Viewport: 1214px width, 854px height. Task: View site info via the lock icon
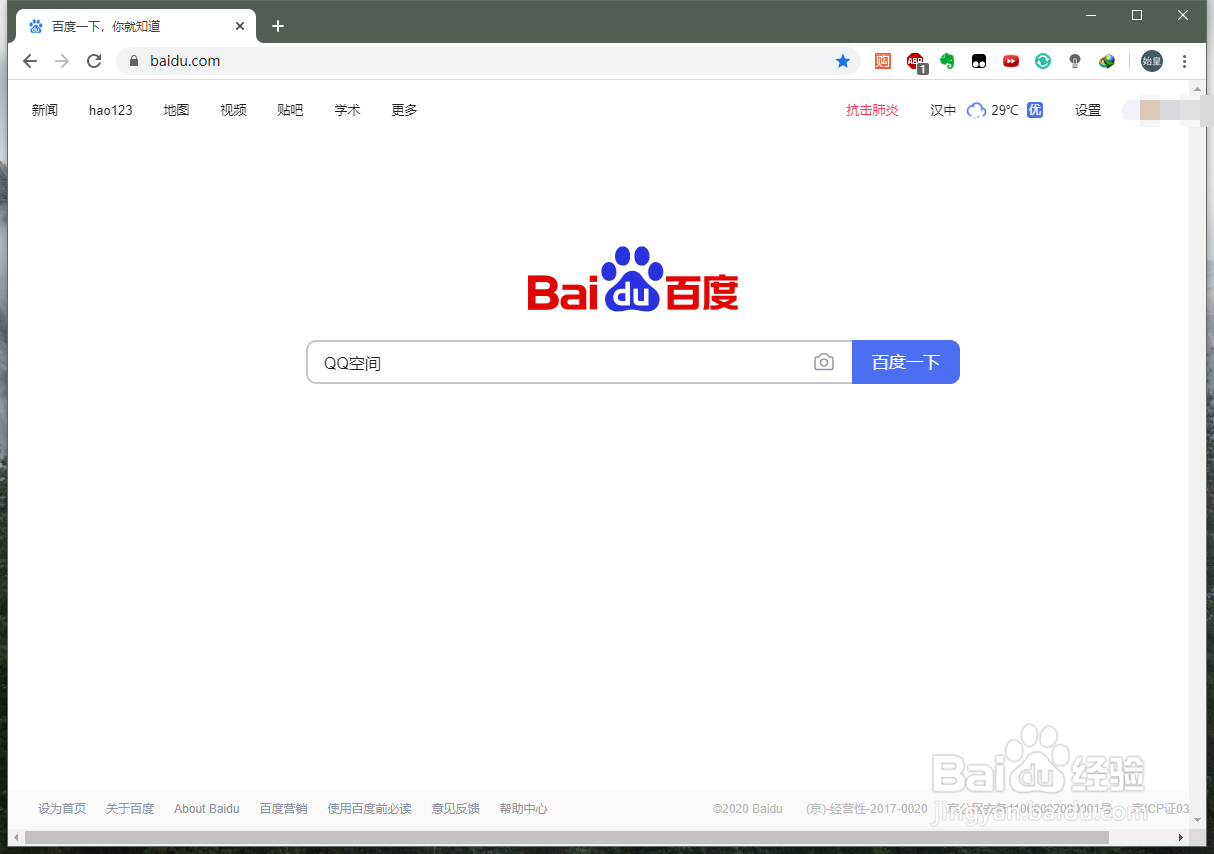coord(134,61)
